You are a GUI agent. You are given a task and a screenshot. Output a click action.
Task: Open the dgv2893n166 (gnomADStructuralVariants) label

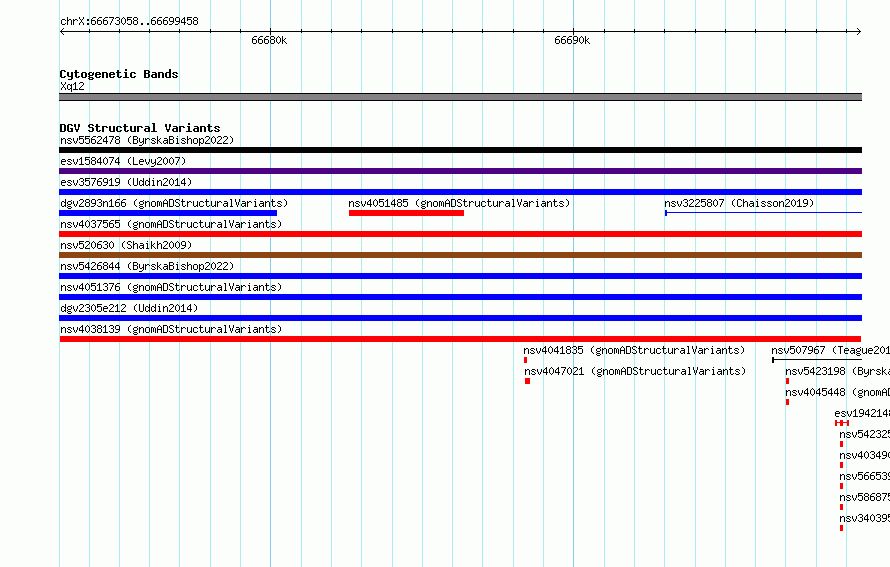click(174, 203)
